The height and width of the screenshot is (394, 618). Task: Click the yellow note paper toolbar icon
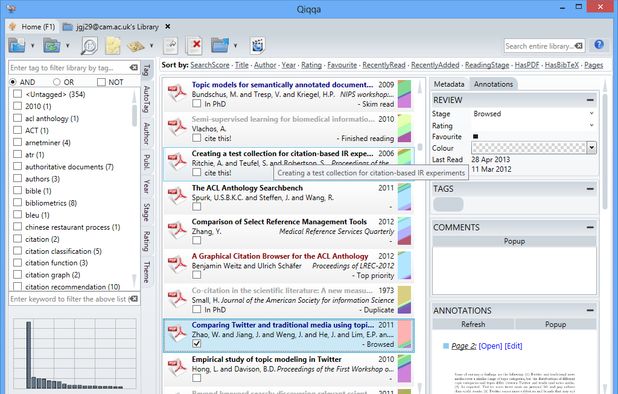pos(113,46)
